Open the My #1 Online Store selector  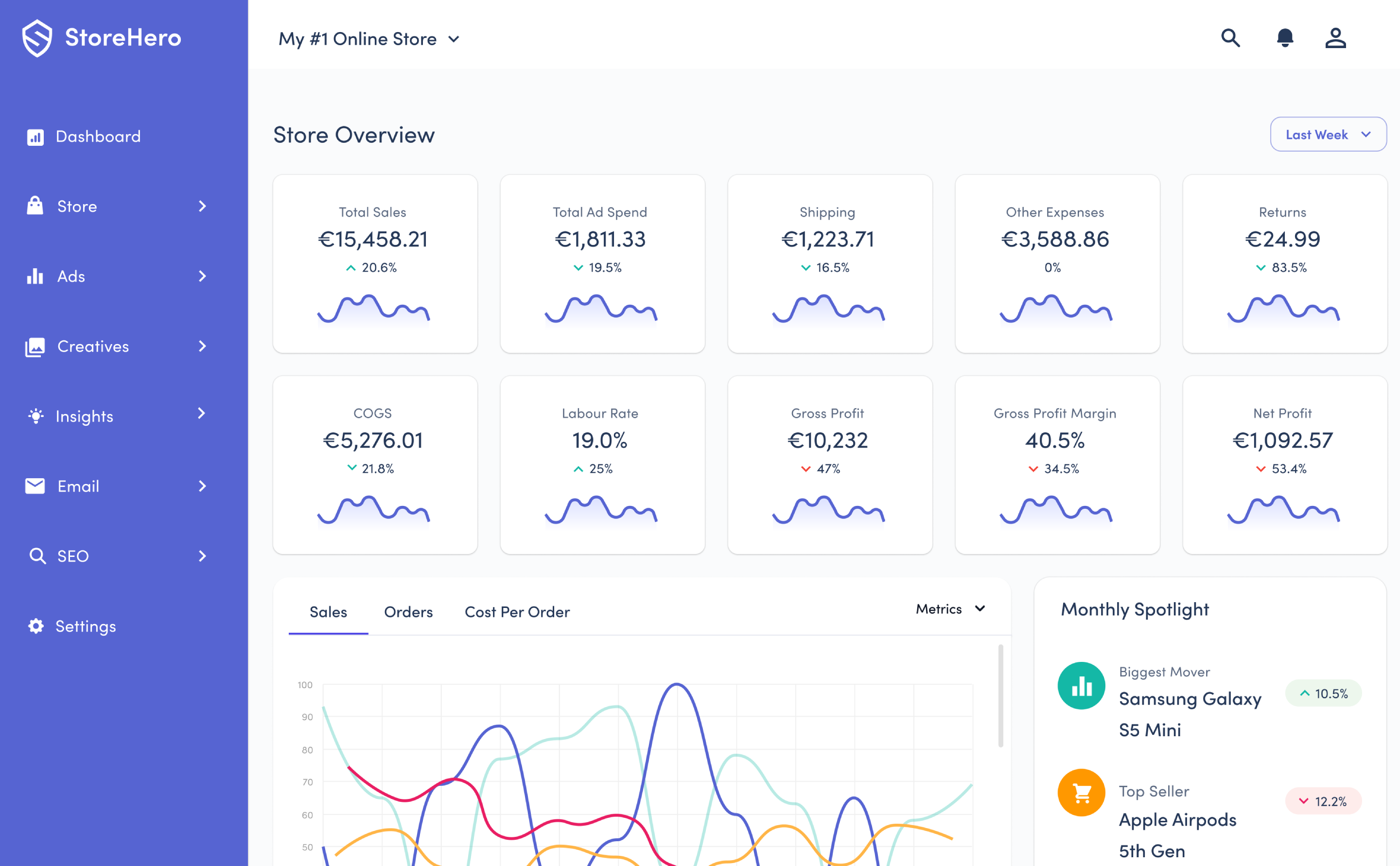tap(369, 39)
